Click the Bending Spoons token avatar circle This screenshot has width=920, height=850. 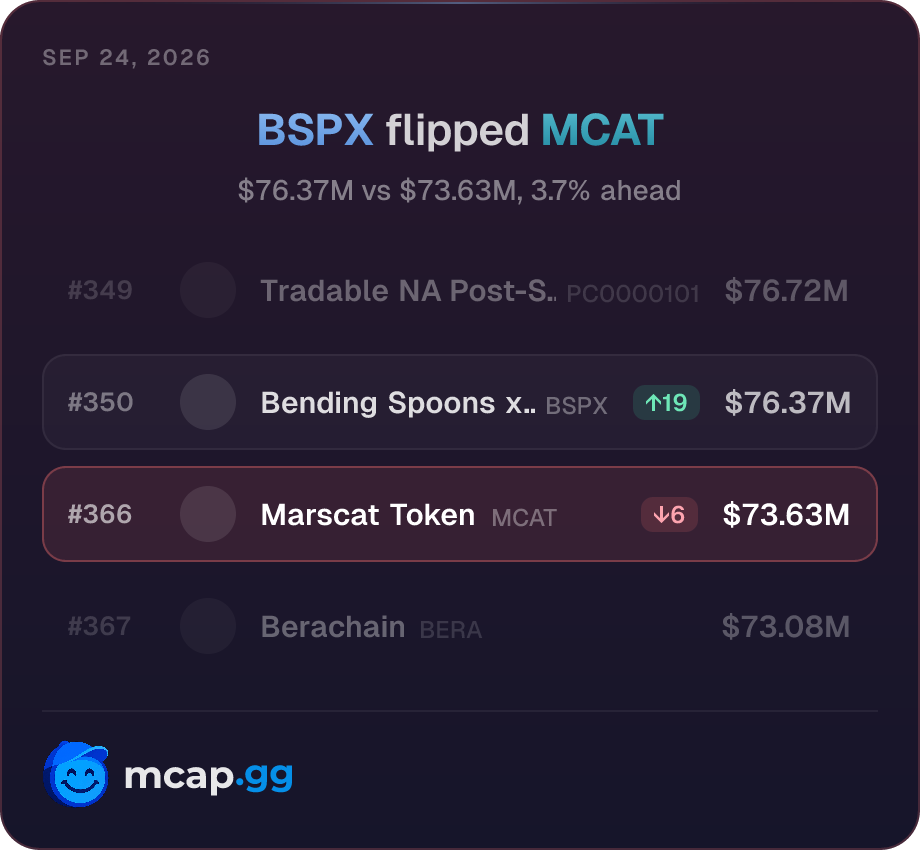208,402
